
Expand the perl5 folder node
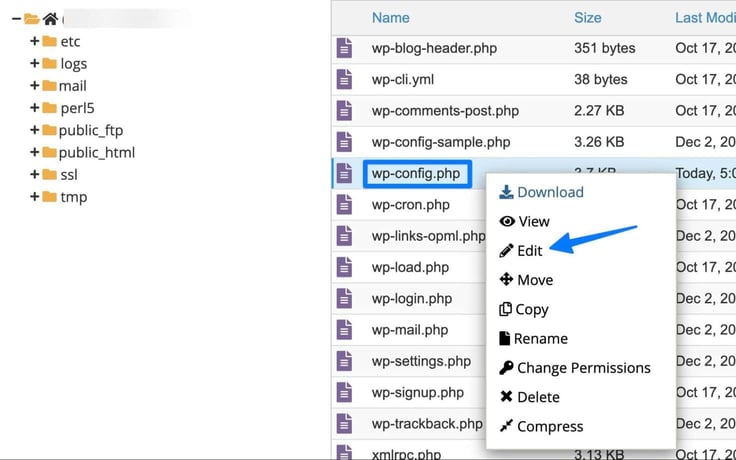(34, 108)
